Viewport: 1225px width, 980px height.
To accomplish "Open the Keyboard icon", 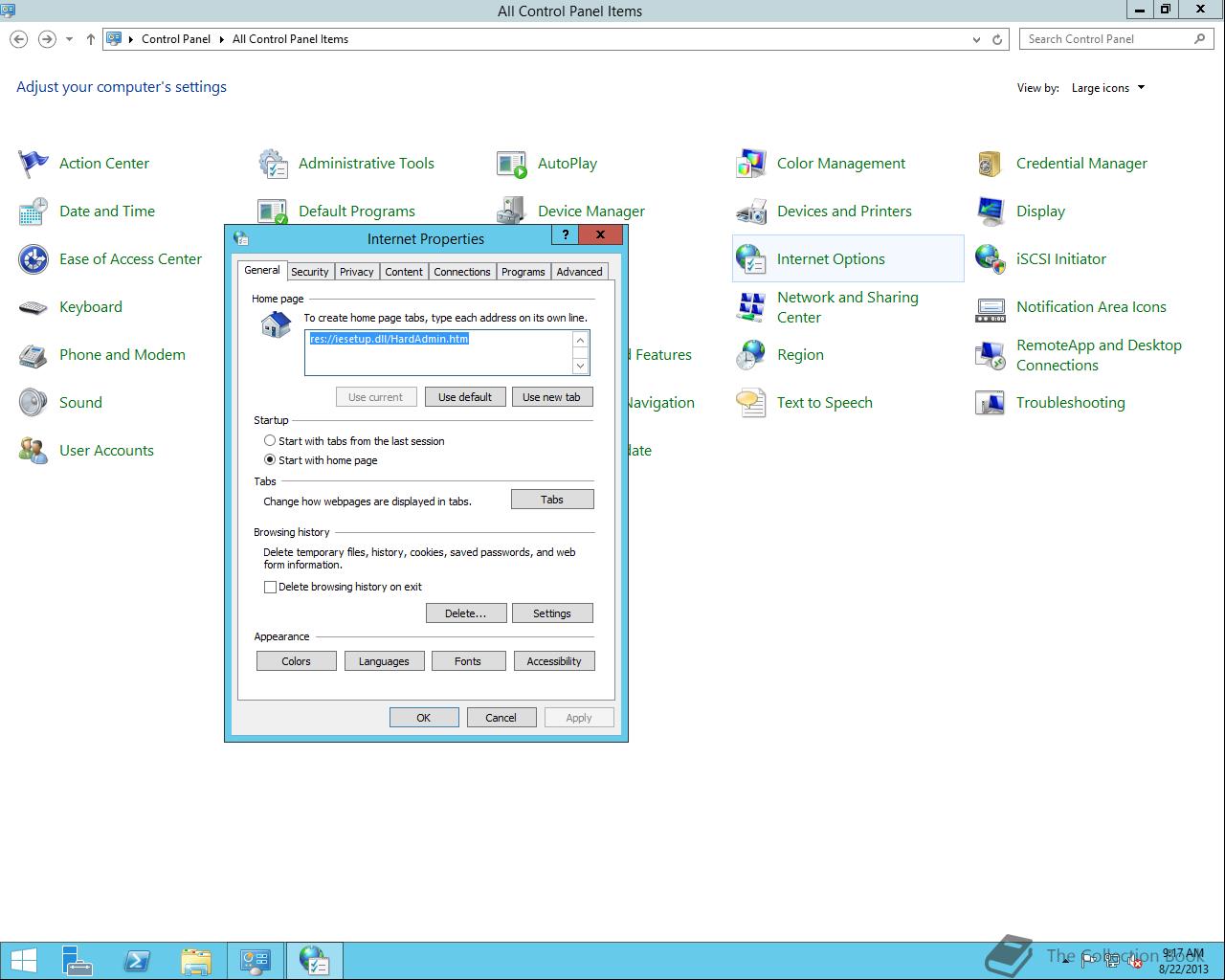I will [33, 307].
